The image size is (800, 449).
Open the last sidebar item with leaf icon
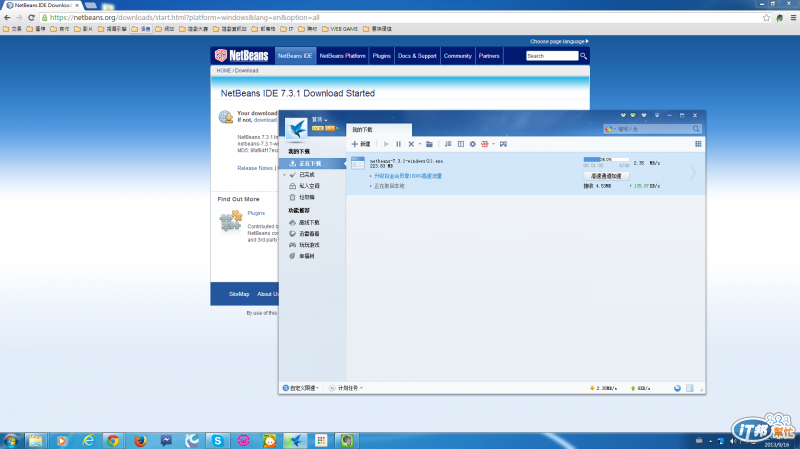click(x=302, y=257)
